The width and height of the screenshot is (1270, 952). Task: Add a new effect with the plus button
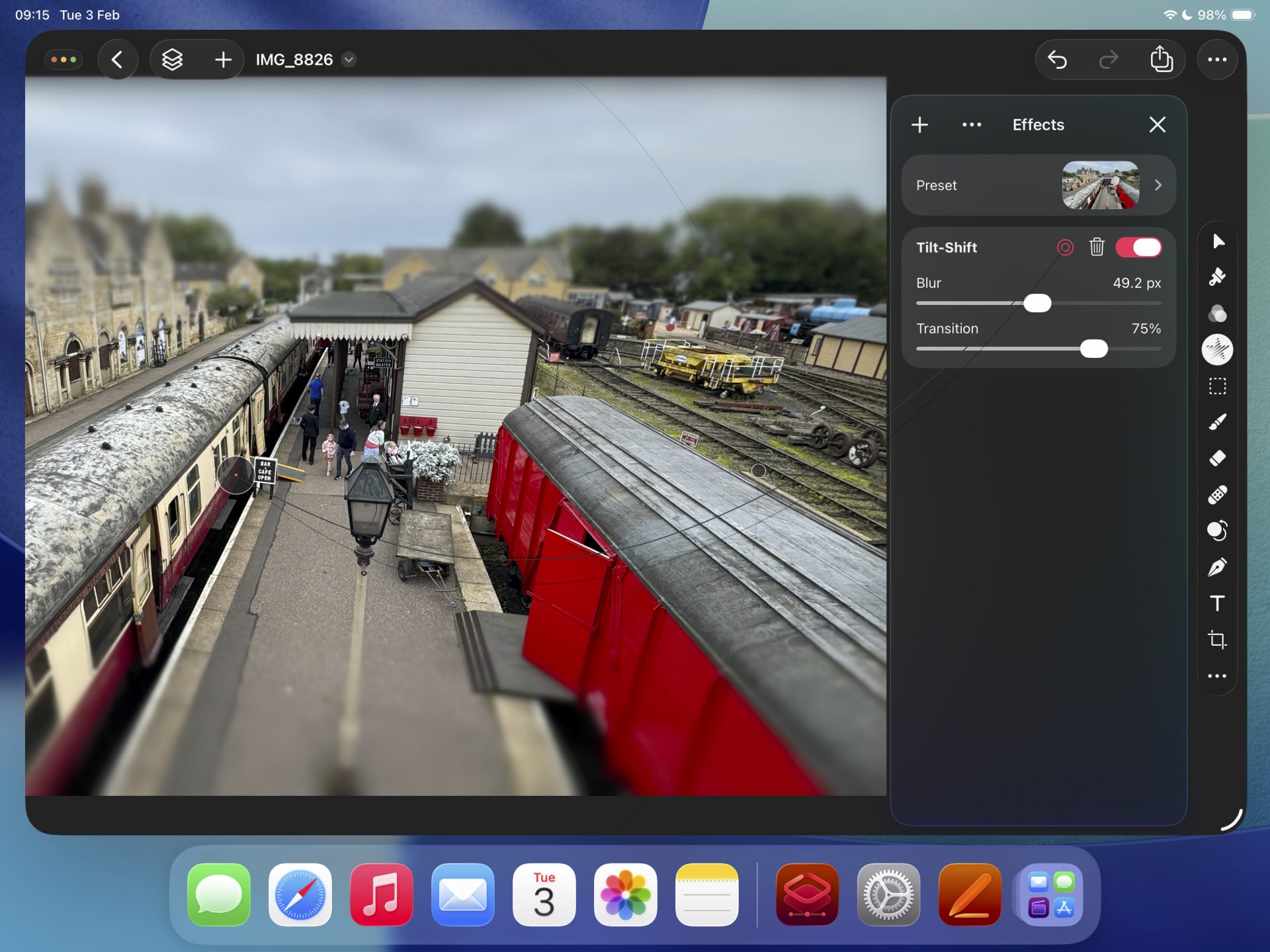click(919, 124)
